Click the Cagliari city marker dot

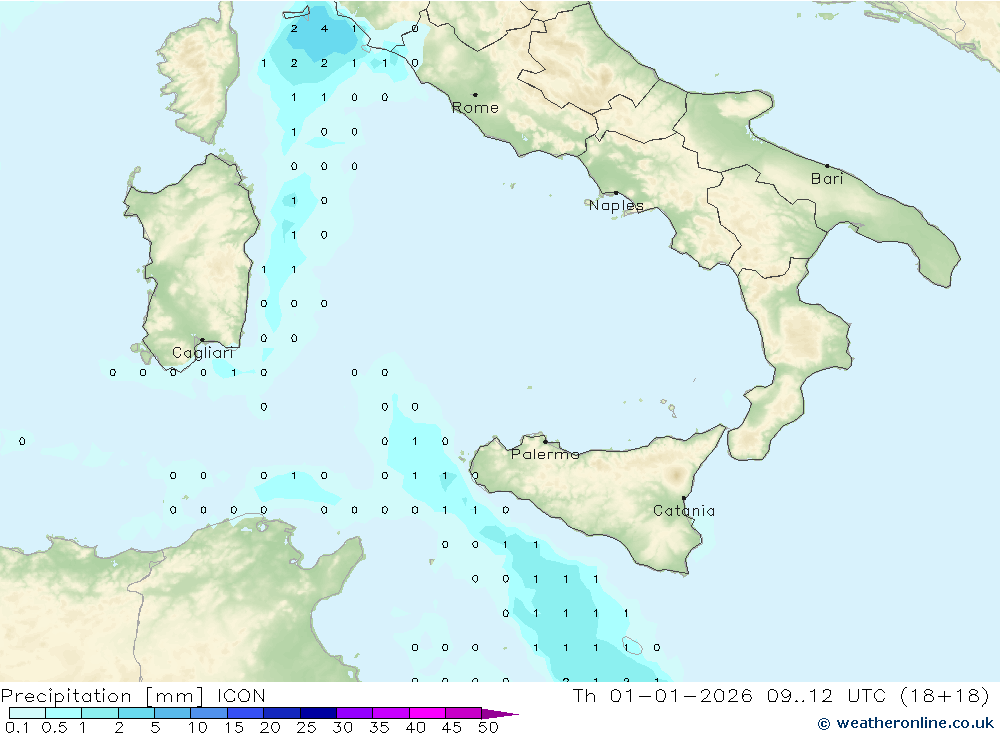[x=202, y=340]
